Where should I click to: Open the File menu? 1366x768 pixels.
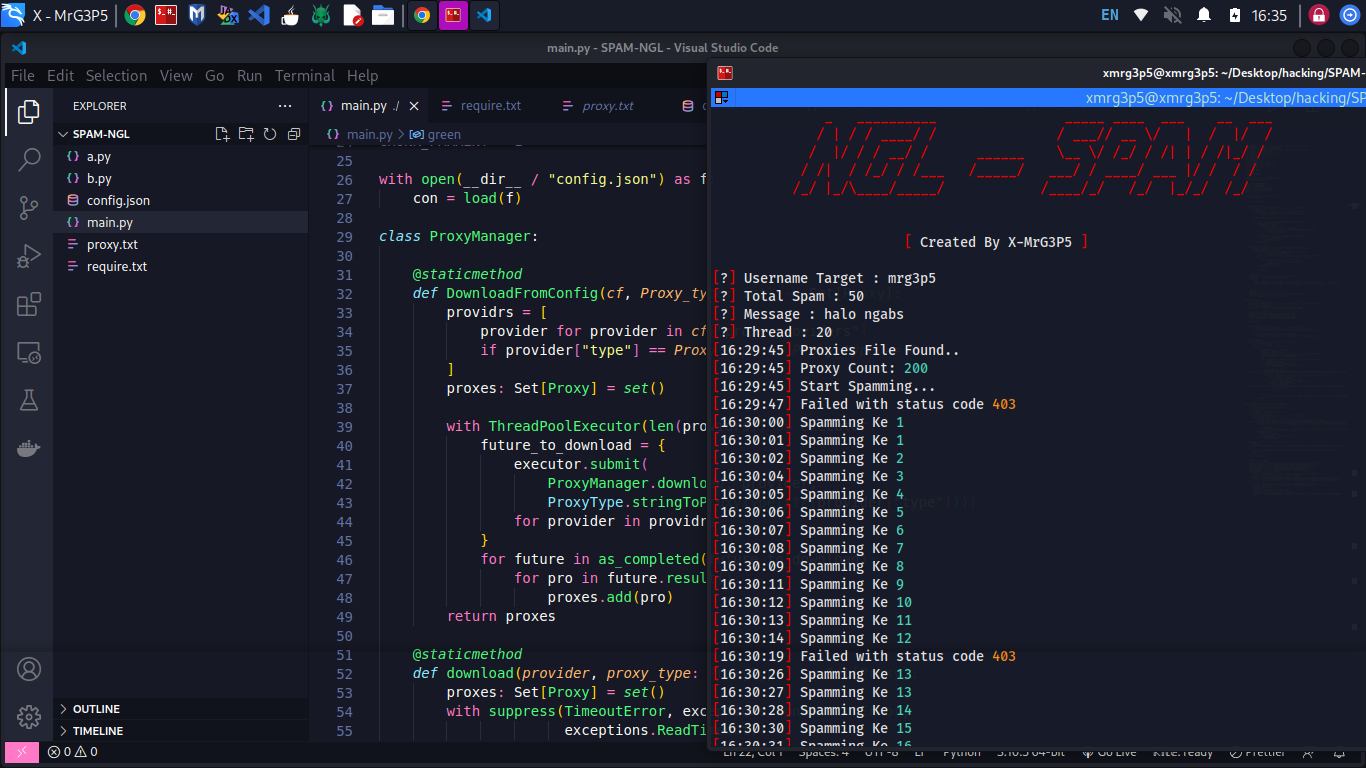22,76
